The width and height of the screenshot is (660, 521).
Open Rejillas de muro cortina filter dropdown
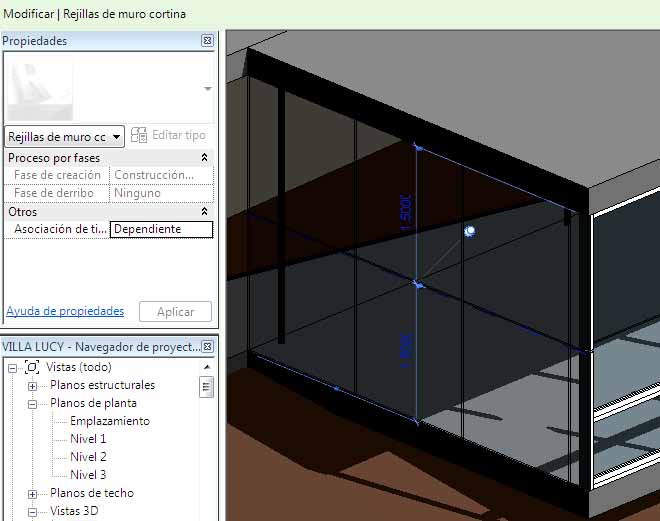(117, 136)
